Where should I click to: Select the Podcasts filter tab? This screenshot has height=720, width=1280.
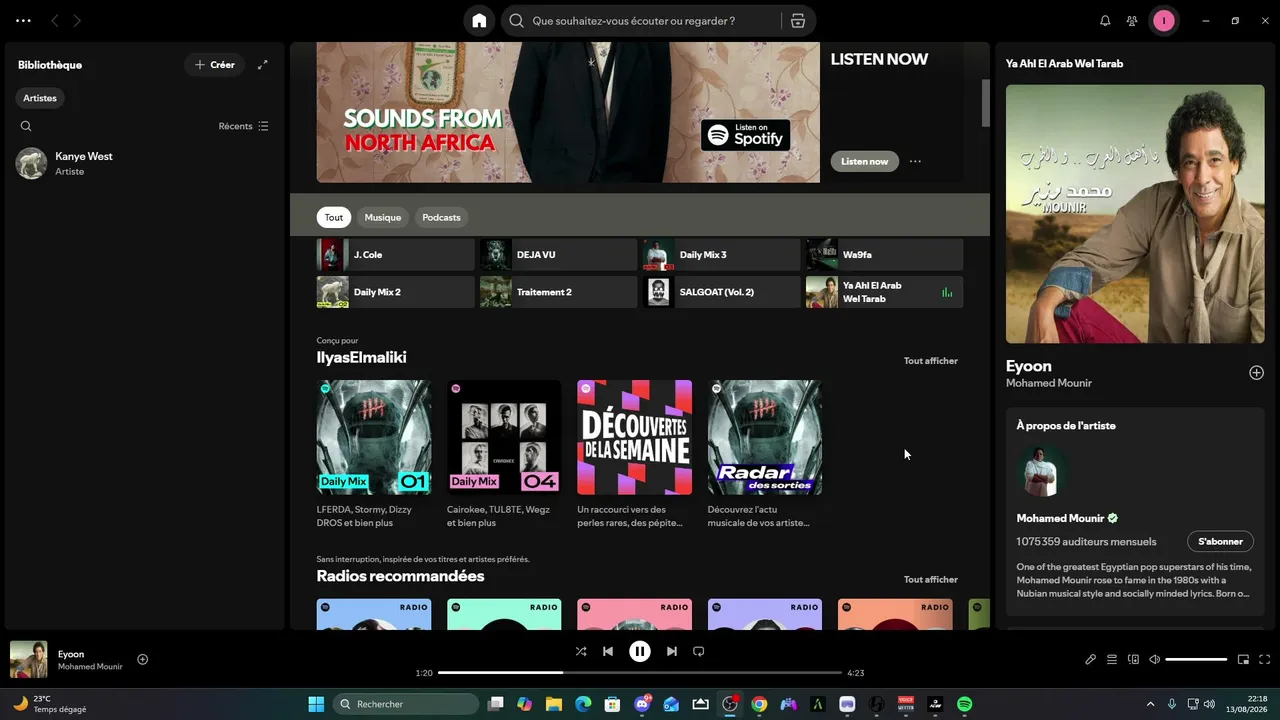[x=441, y=217]
